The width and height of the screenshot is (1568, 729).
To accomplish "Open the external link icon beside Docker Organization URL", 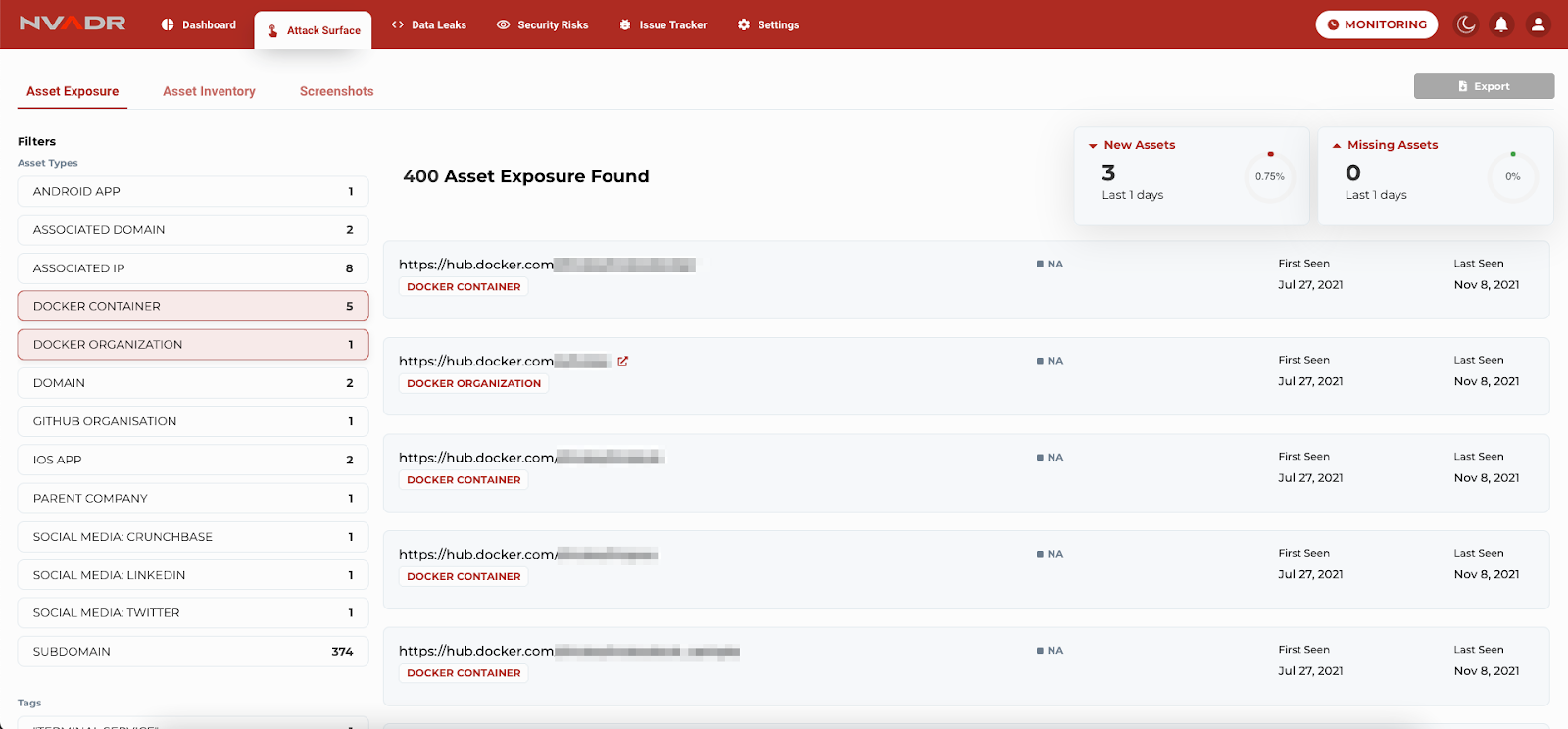I will tap(622, 361).
